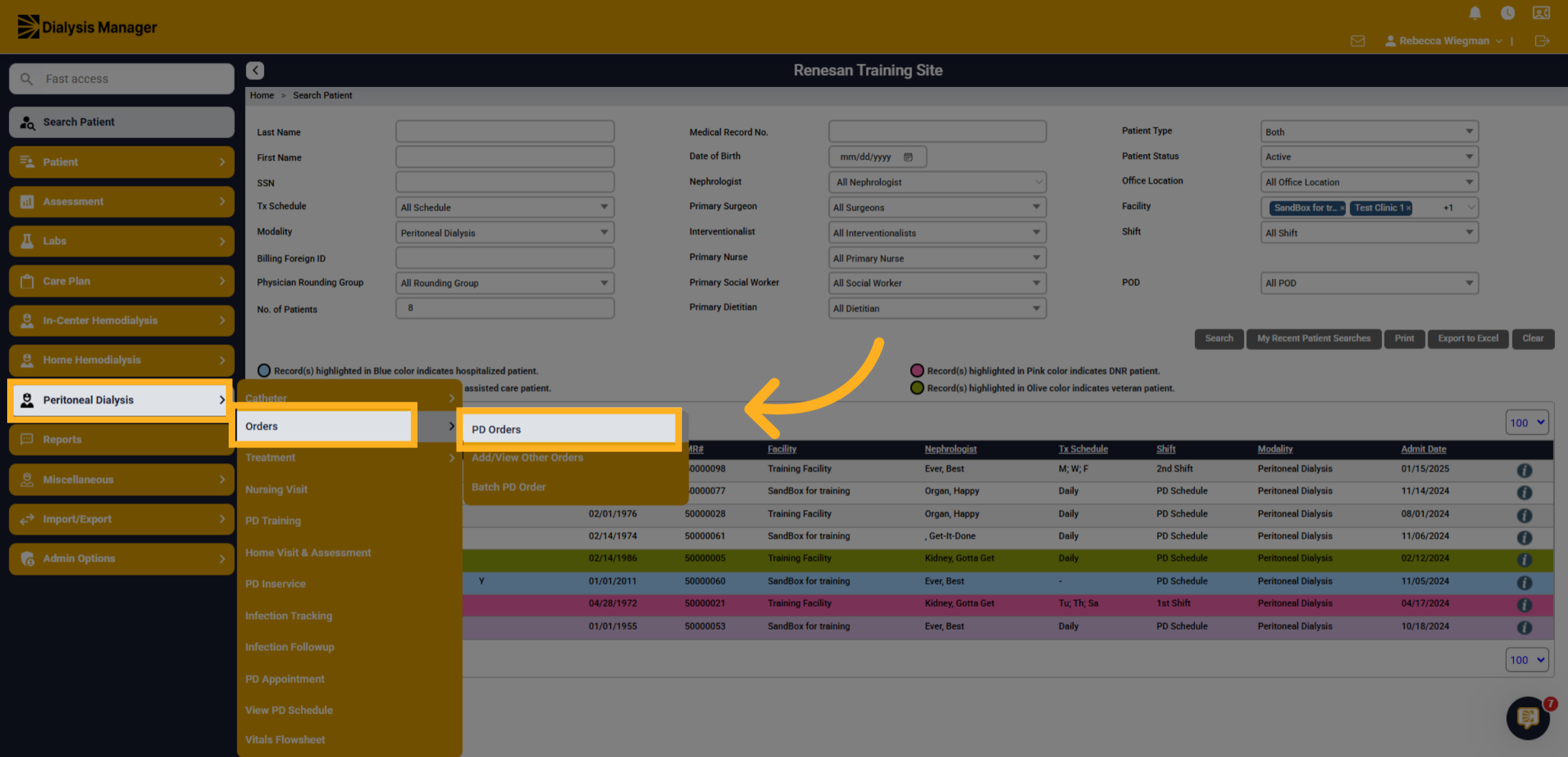Viewport: 1568px width, 757px height.
Task: Click the Fast access search box
Action: (x=122, y=78)
